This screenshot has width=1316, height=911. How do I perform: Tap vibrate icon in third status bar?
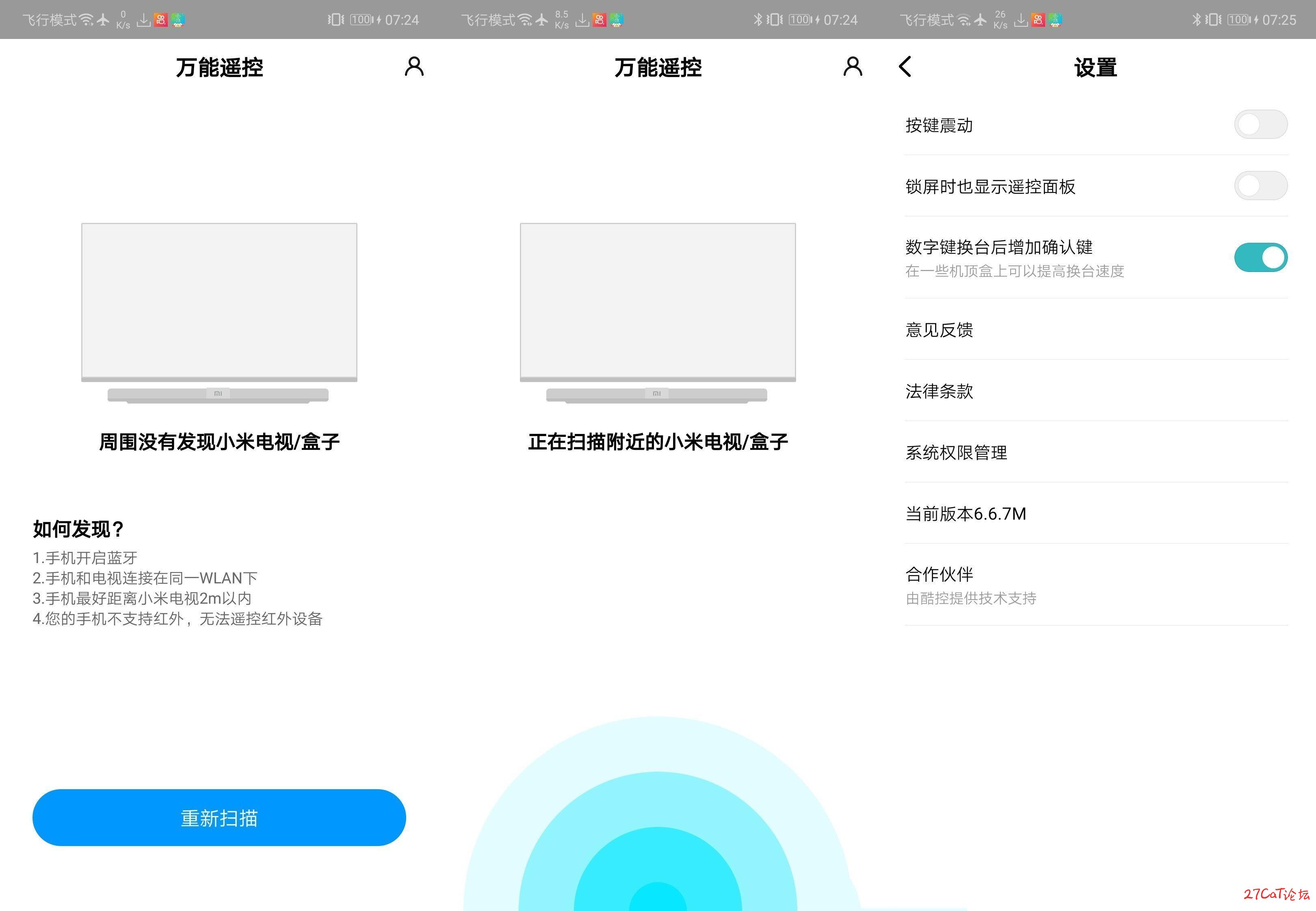point(1213,19)
